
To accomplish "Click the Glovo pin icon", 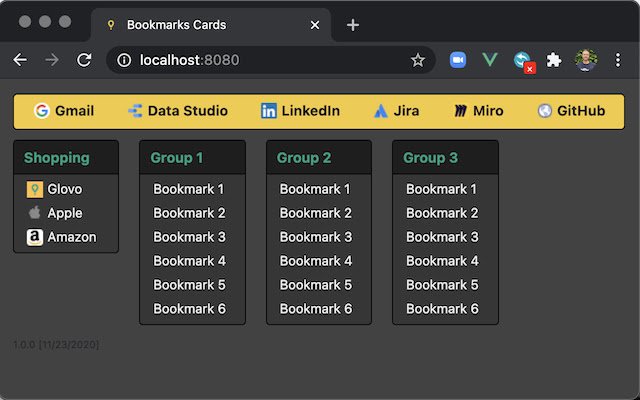I will [35, 189].
